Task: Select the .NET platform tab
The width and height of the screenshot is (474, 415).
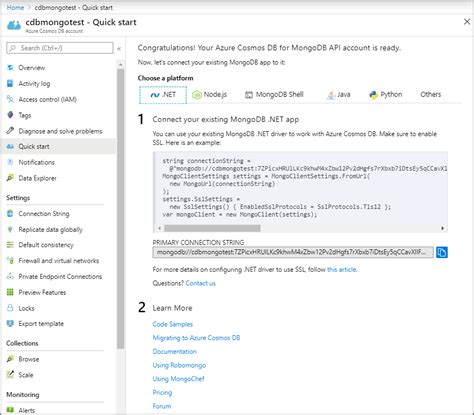Action: 163,95
